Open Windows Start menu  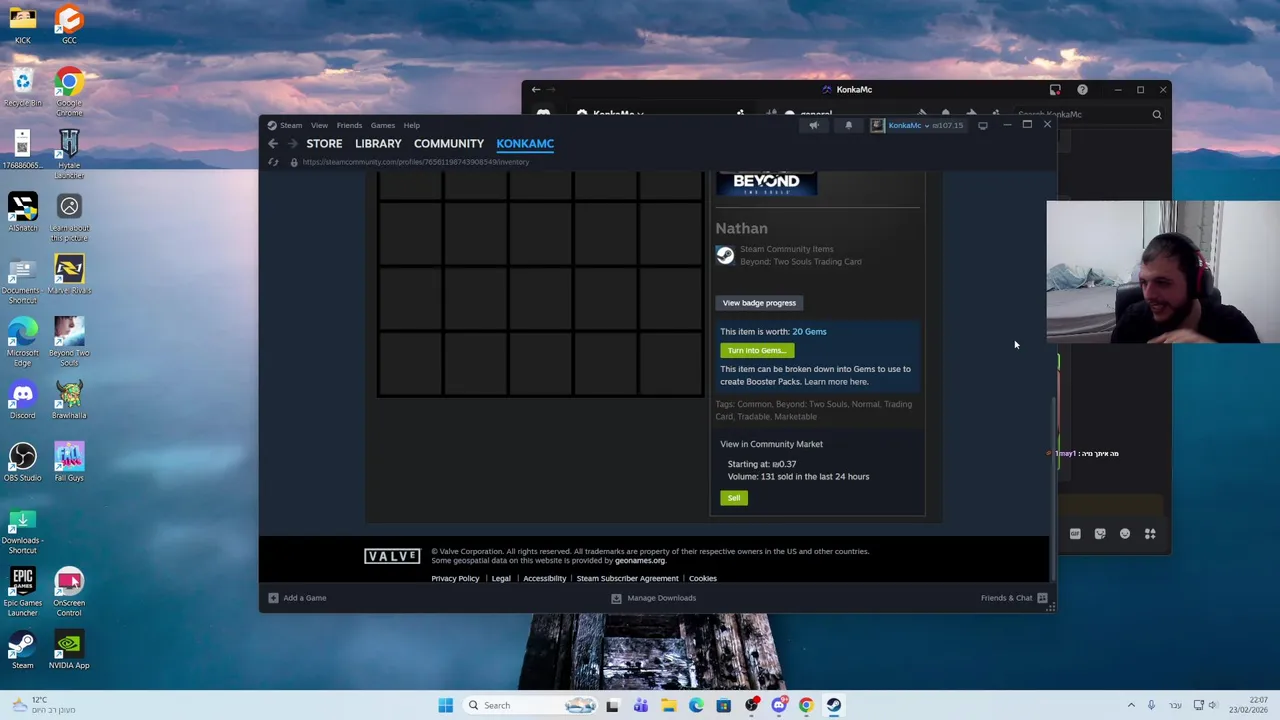(x=446, y=705)
